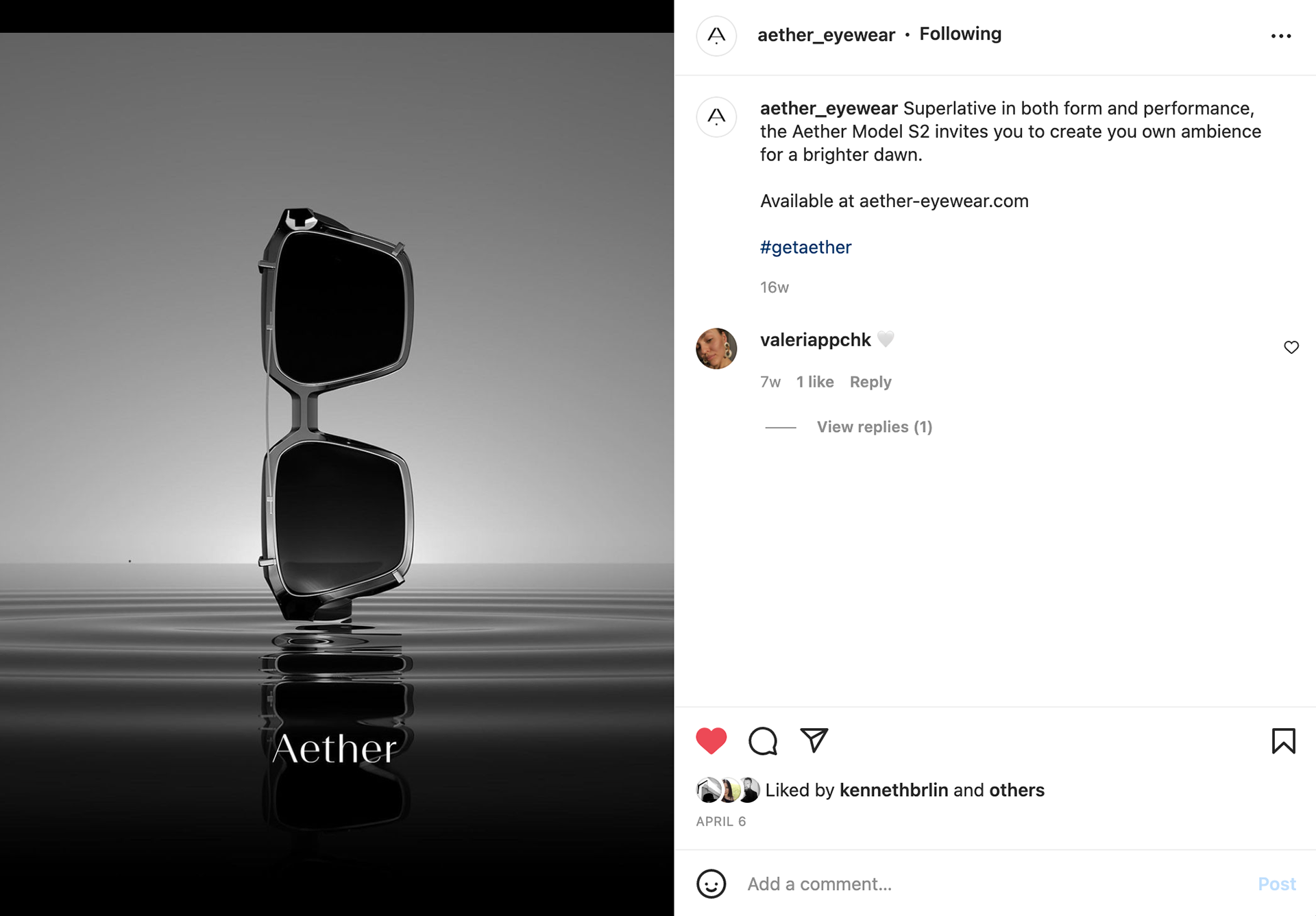
Task: Open emoji picker smiley icon
Action: (x=711, y=884)
